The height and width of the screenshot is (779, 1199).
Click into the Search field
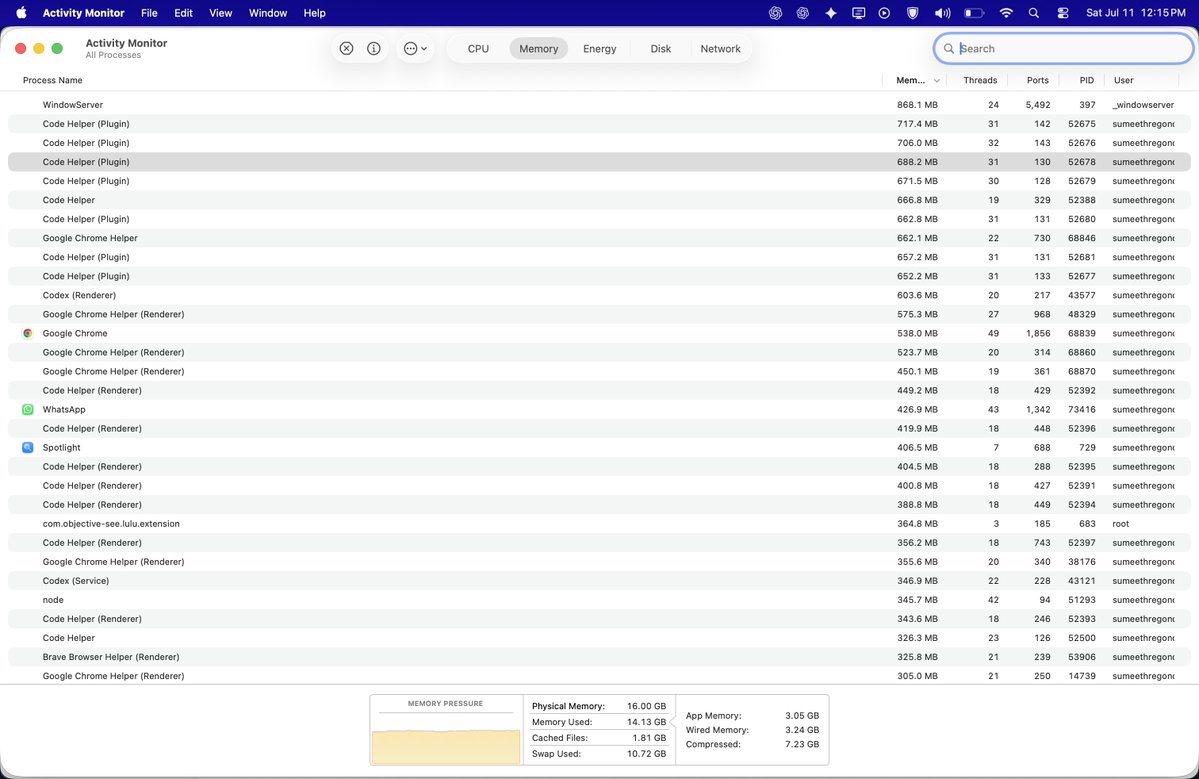click(x=1063, y=48)
